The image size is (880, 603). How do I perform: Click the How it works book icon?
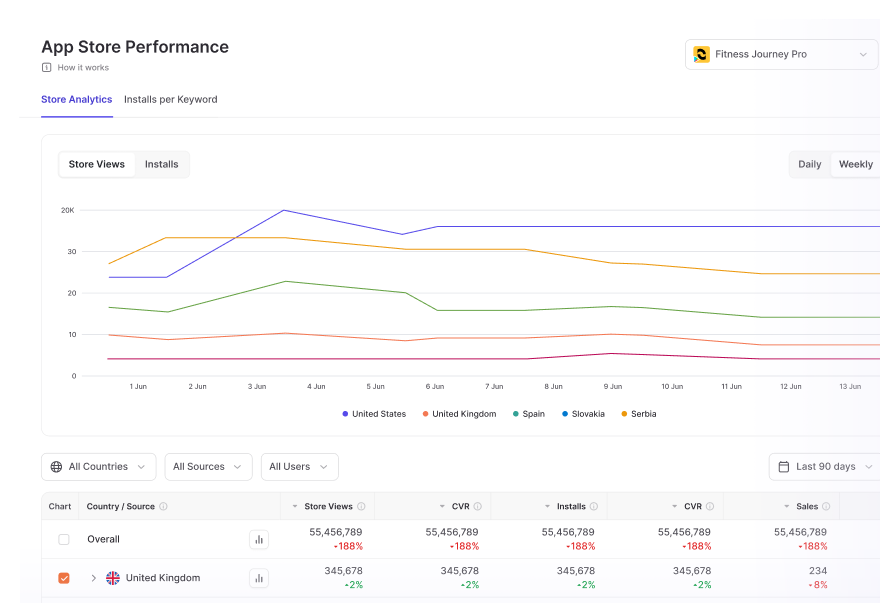click(46, 68)
